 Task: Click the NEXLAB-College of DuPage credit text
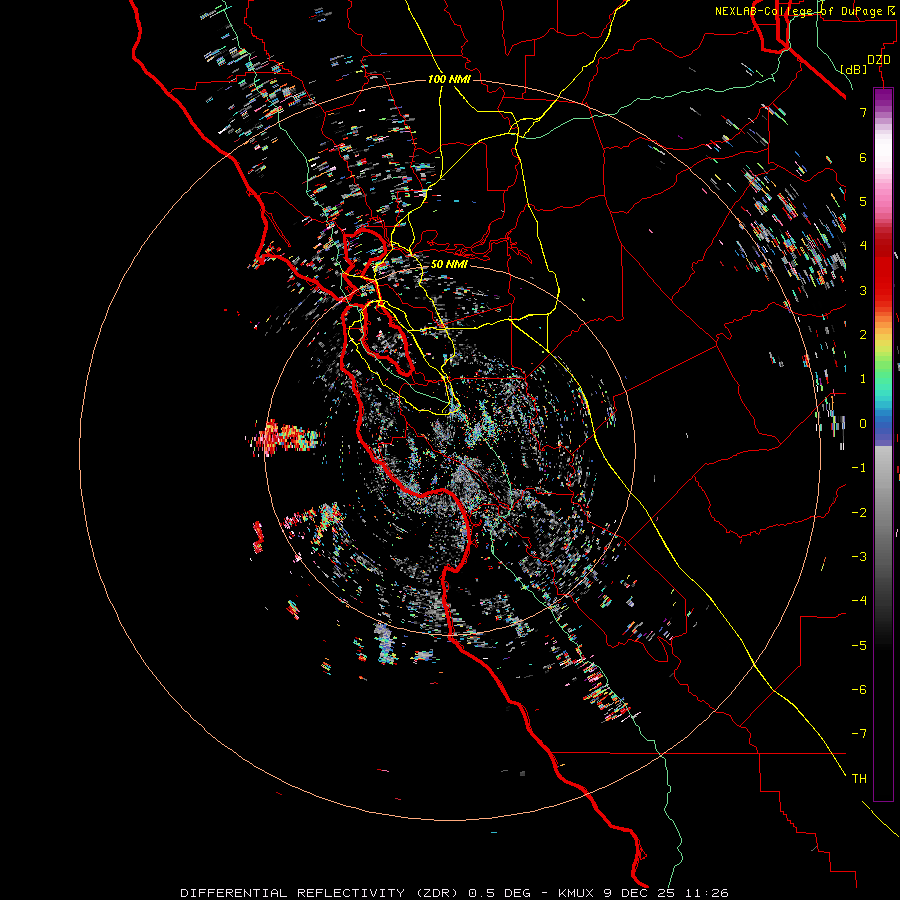pyautogui.click(x=800, y=11)
